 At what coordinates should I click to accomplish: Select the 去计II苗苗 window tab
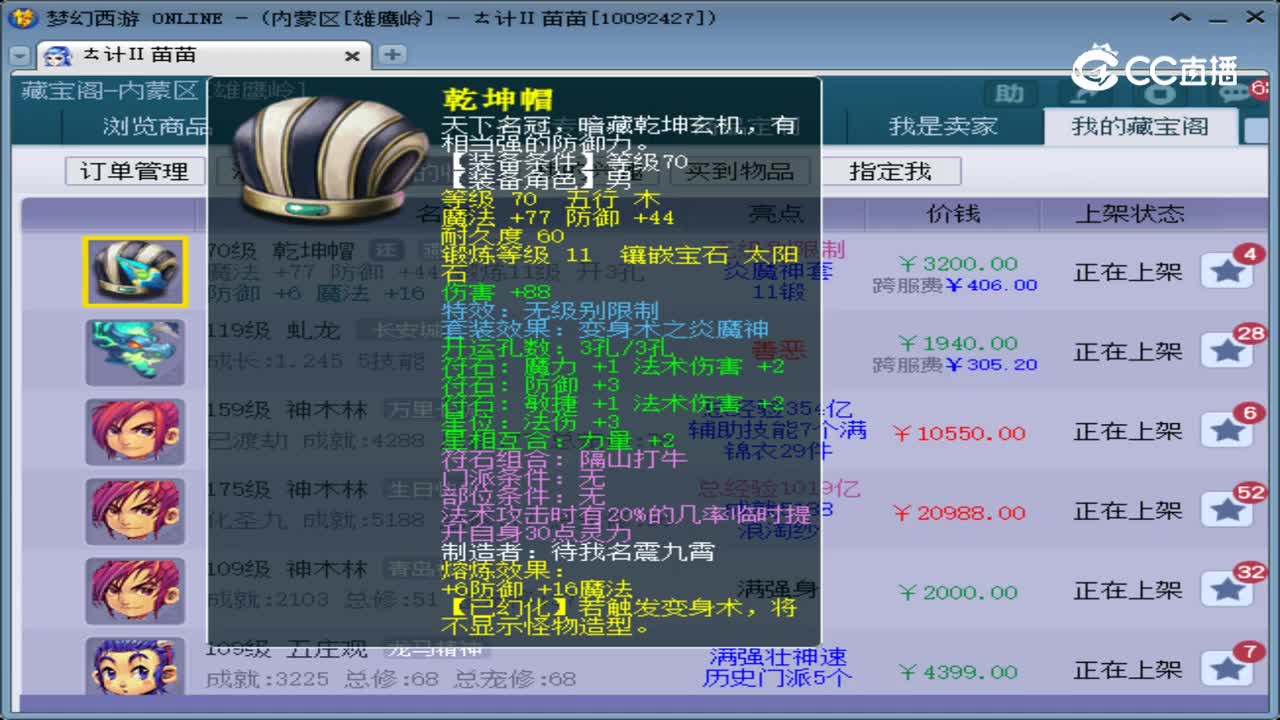coord(203,55)
